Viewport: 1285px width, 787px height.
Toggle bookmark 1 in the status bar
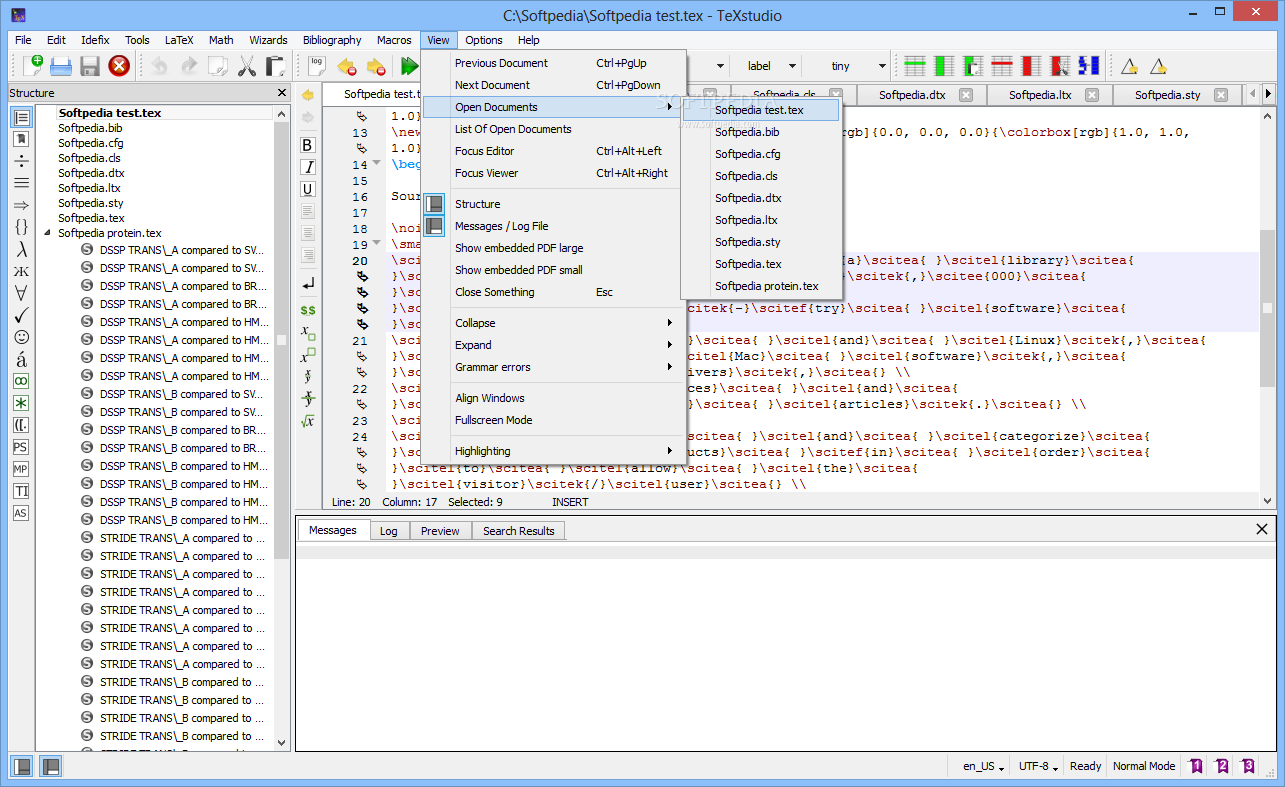(1195, 766)
